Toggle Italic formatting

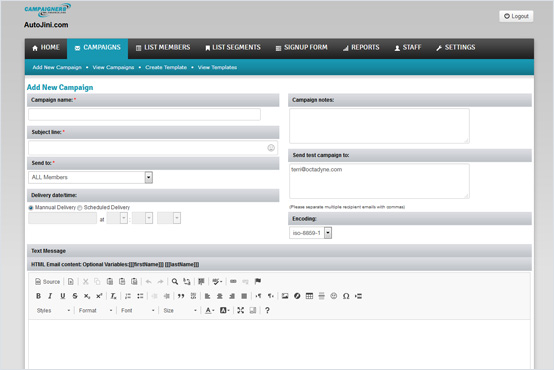[50, 296]
